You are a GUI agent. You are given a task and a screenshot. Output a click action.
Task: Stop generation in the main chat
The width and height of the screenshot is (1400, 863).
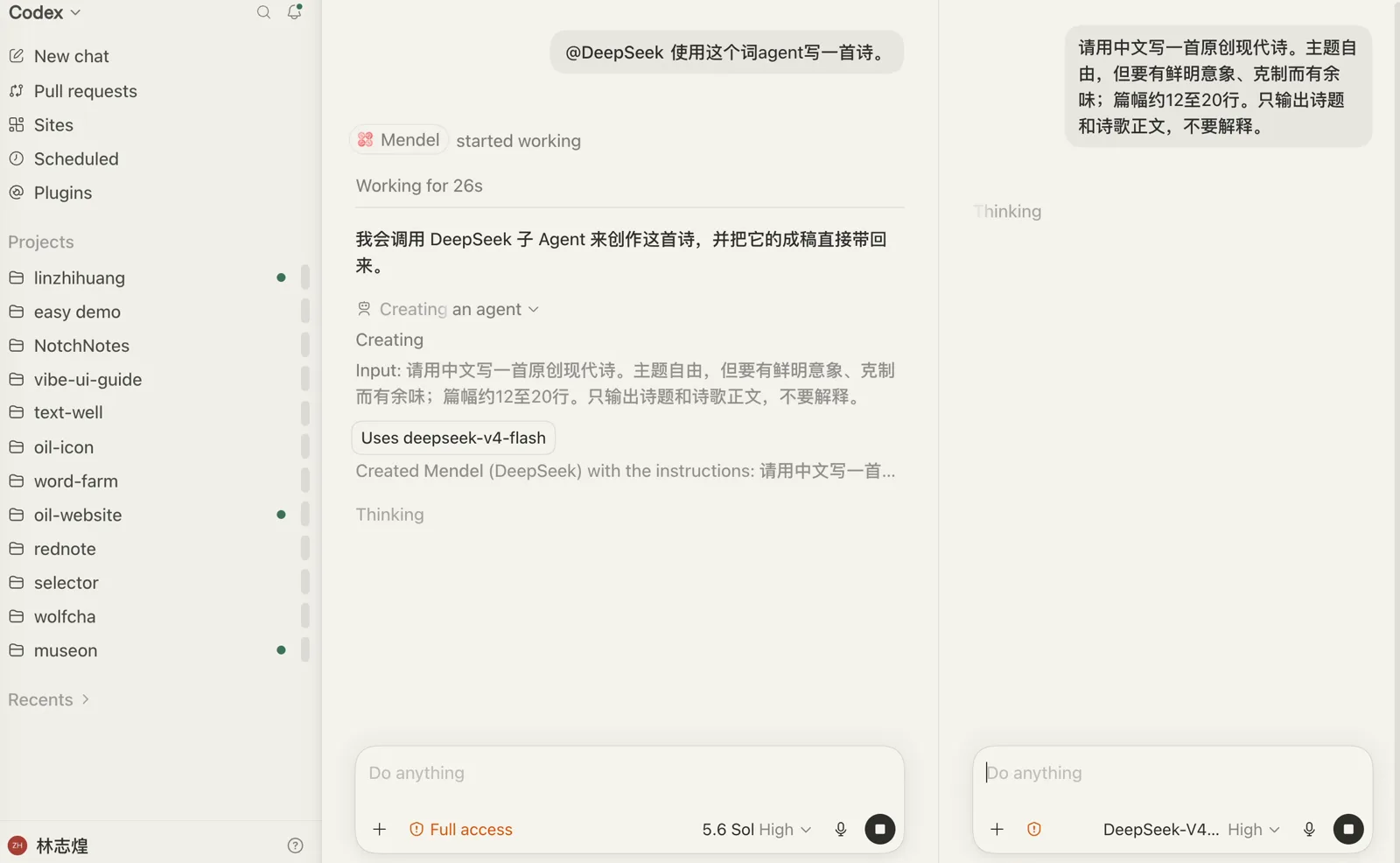(x=879, y=829)
